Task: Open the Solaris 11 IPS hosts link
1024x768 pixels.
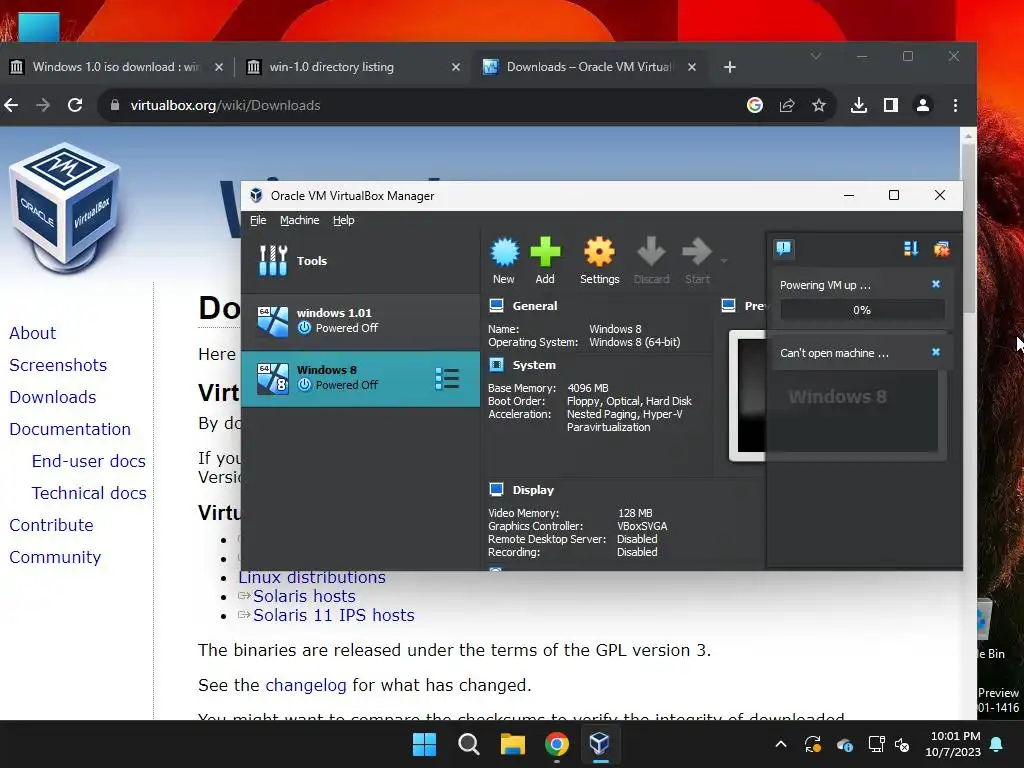Action: [334, 615]
